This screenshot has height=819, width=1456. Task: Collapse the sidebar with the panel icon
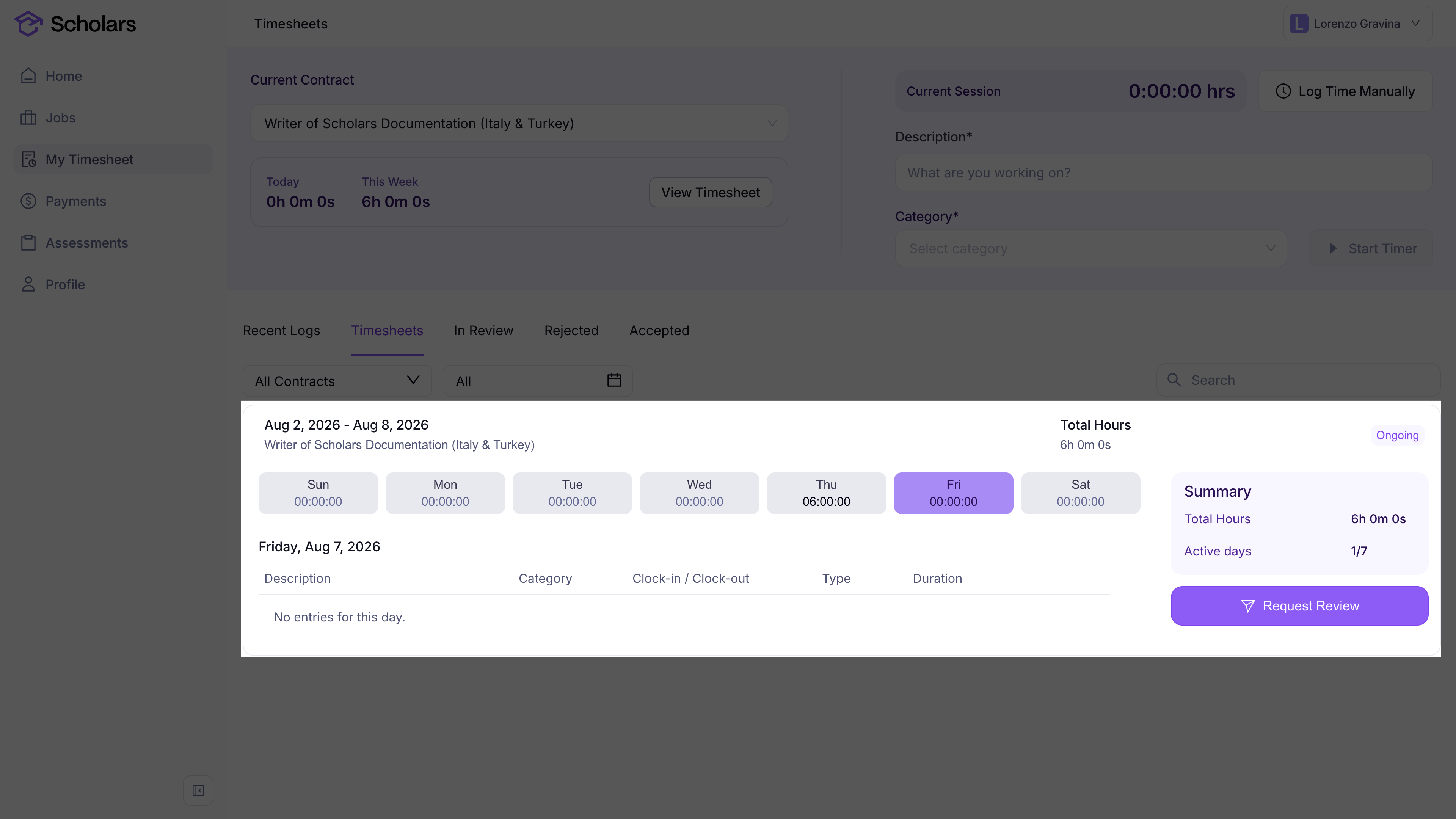(x=198, y=790)
